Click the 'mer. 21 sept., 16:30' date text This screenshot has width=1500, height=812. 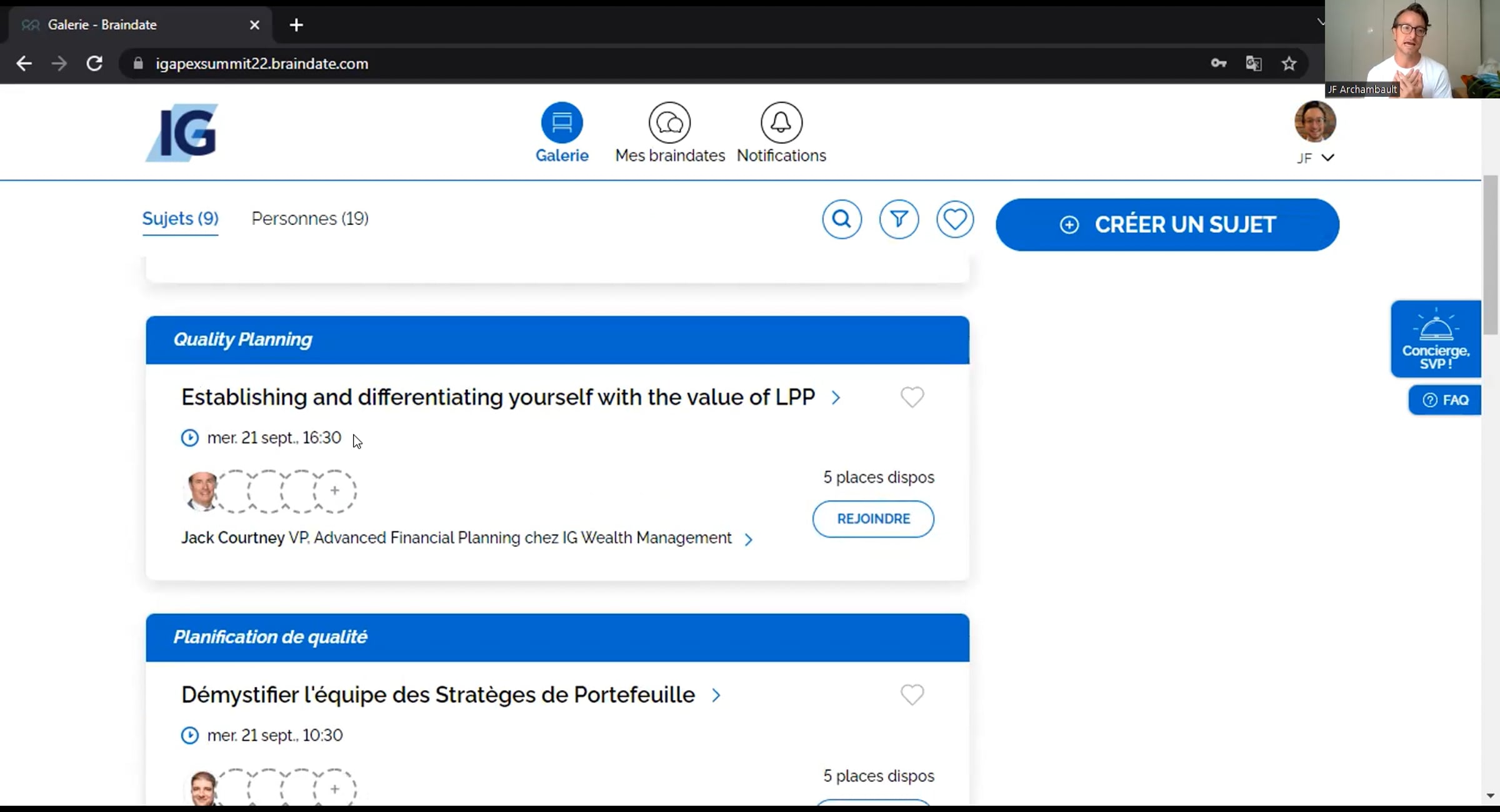(x=274, y=438)
